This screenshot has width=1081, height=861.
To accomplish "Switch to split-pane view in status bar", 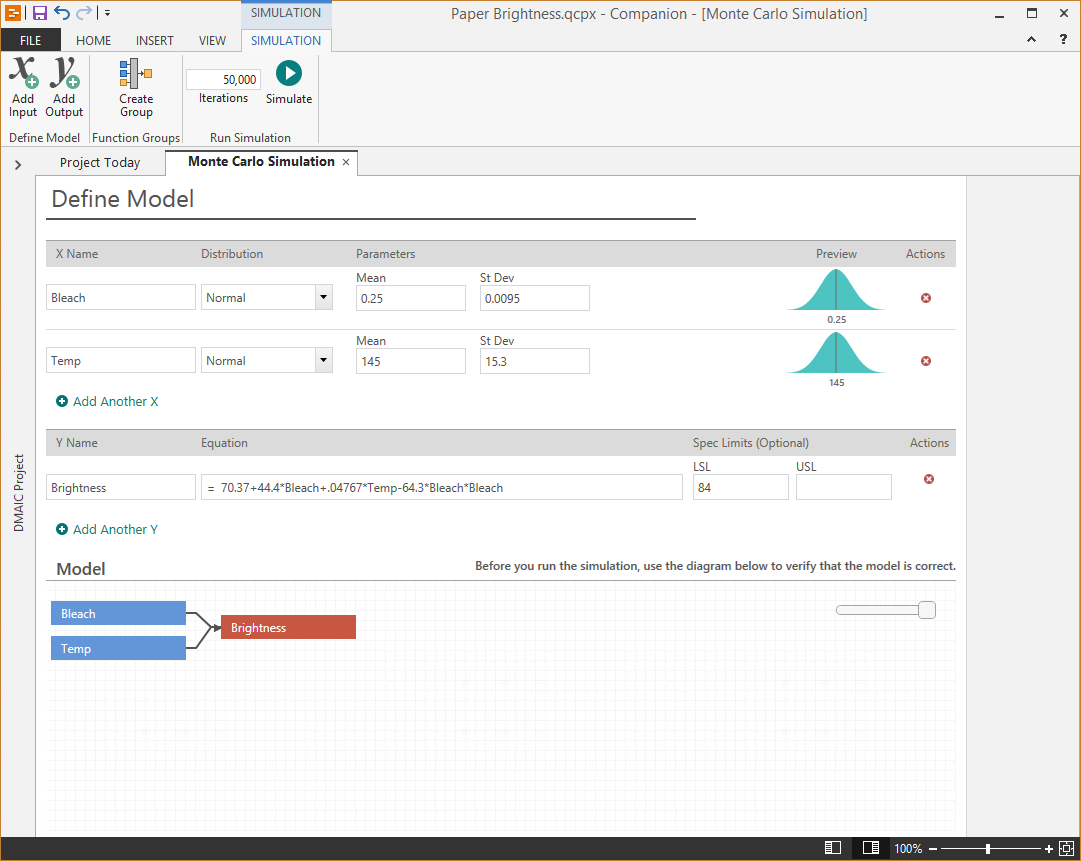I will tap(871, 848).
